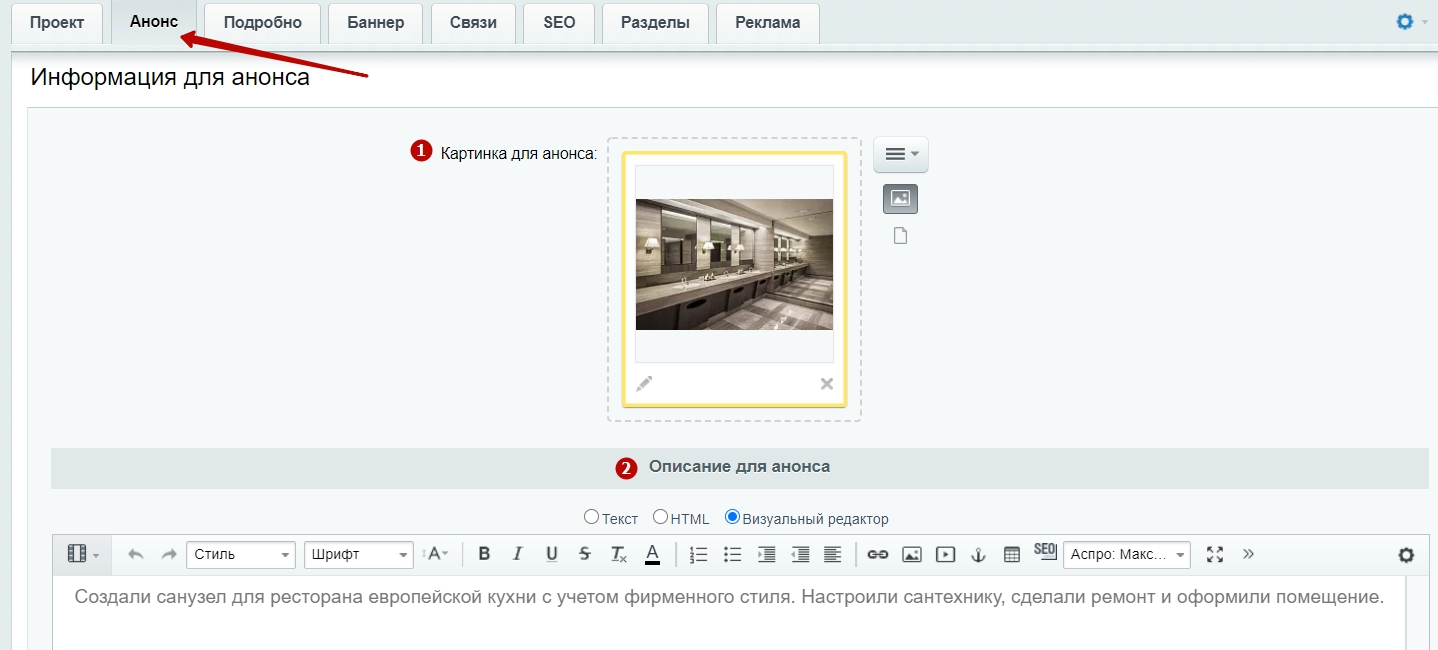Toggle italic formatting
This screenshot has height=650, width=1438.
pos(517,554)
